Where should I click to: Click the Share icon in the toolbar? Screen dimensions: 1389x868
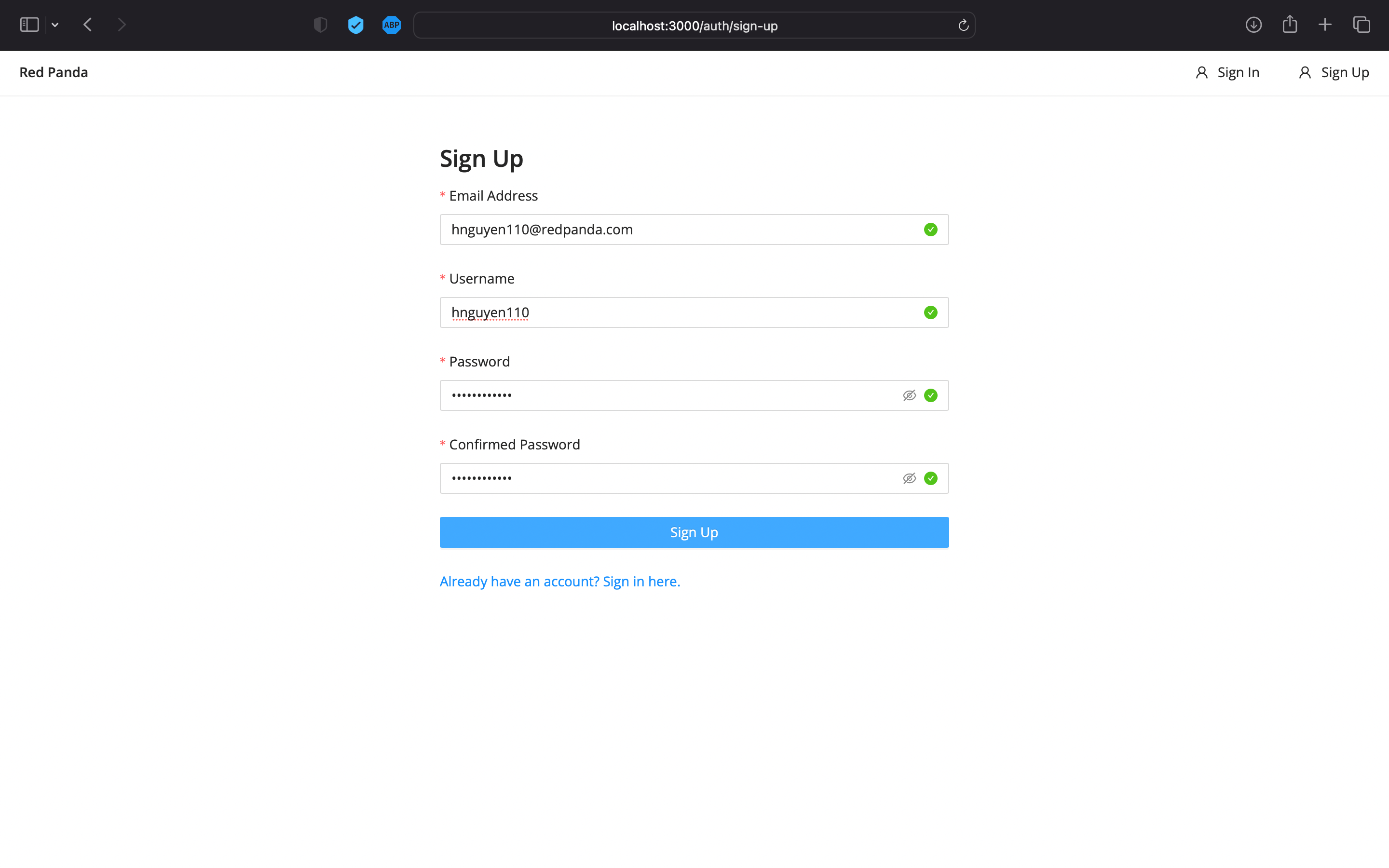pyautogui.click(x=1290, y=24)
